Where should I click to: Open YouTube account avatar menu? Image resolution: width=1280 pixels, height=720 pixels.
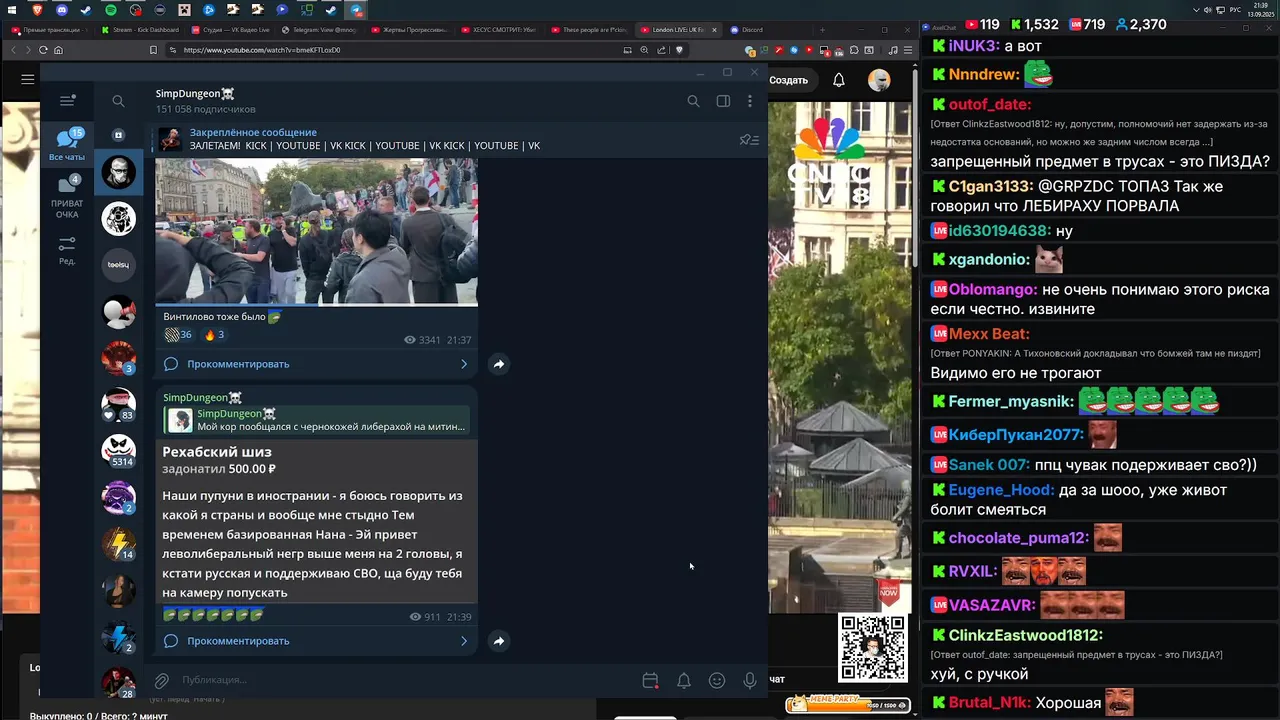[879, 80]
